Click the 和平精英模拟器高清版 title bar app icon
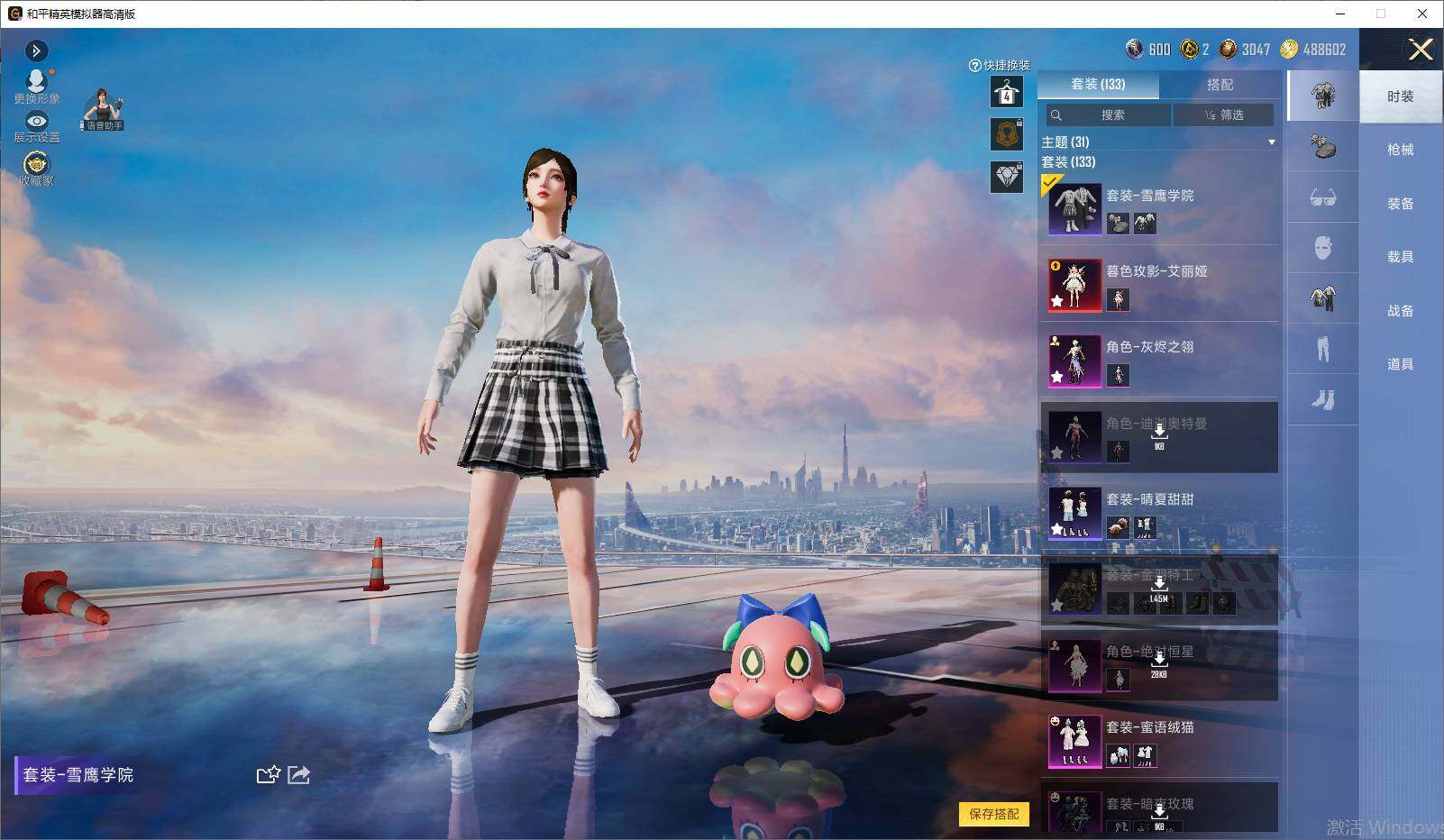1444x840 pixels. [x=14, y=14]
